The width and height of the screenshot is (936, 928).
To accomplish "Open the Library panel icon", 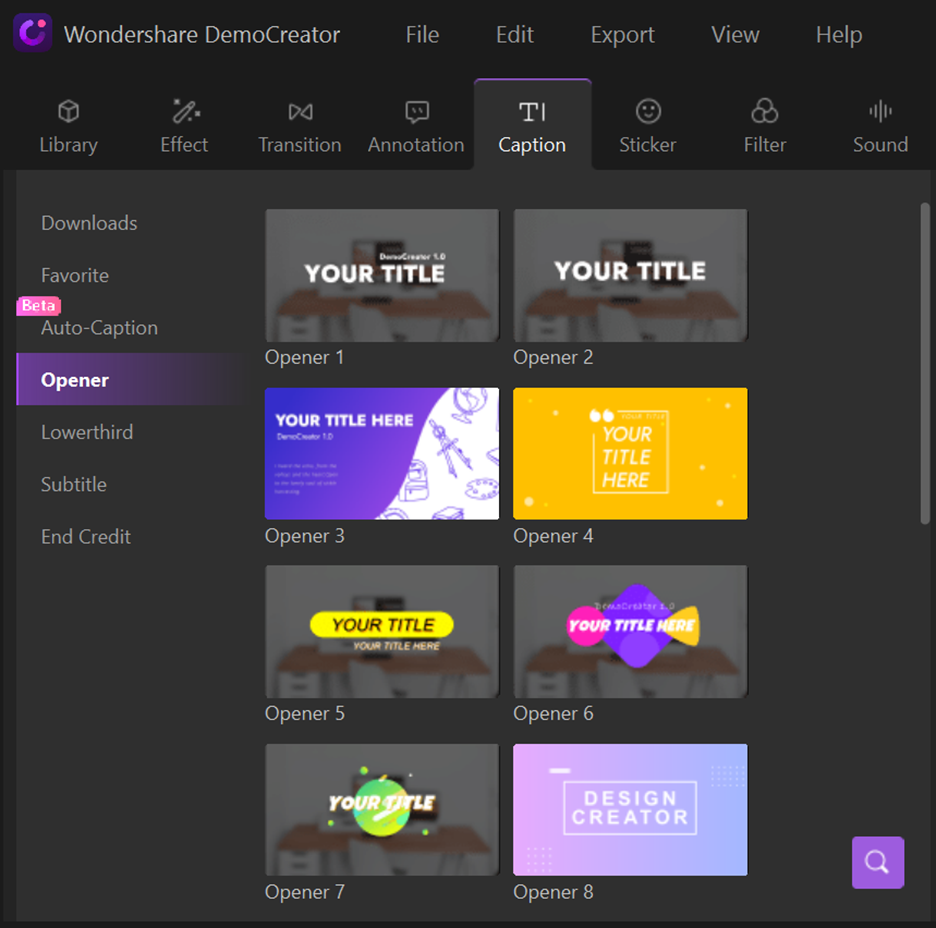I will [69, 111].
